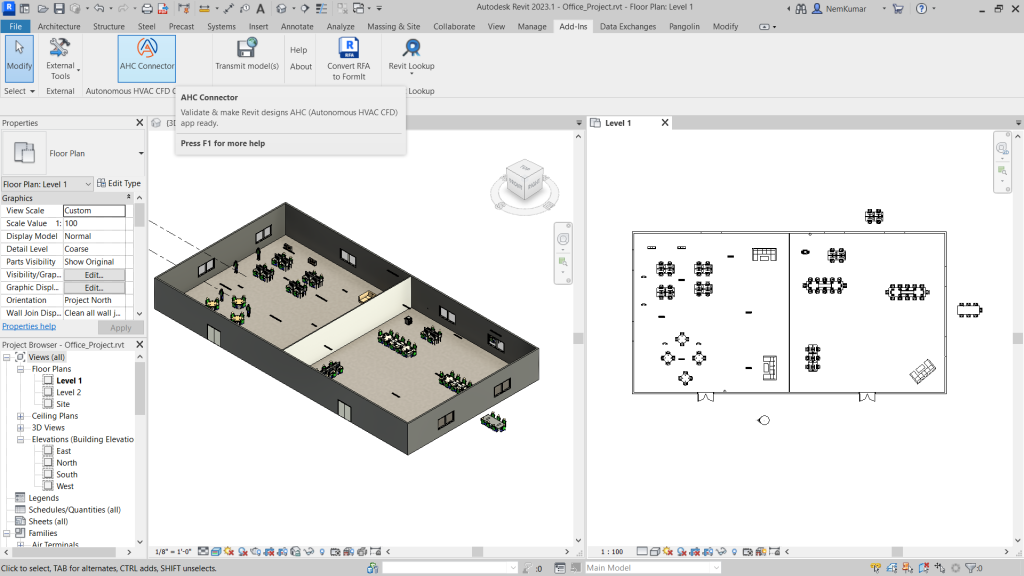Open the Floor Plan type selector dropdown

click(x=140, y=153)
